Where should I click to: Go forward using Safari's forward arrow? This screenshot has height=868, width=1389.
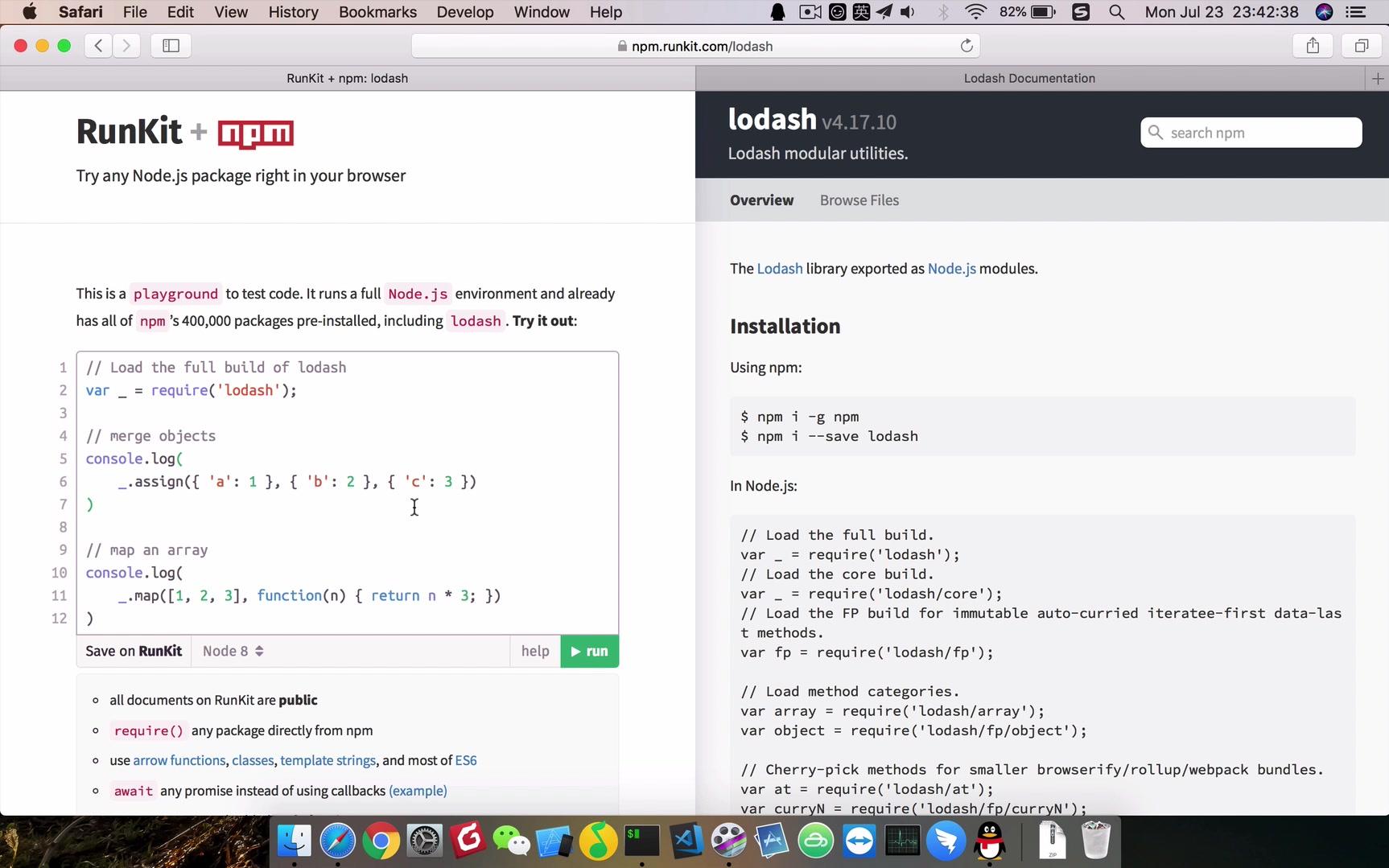pyautogui.click(x=126, y=46)
